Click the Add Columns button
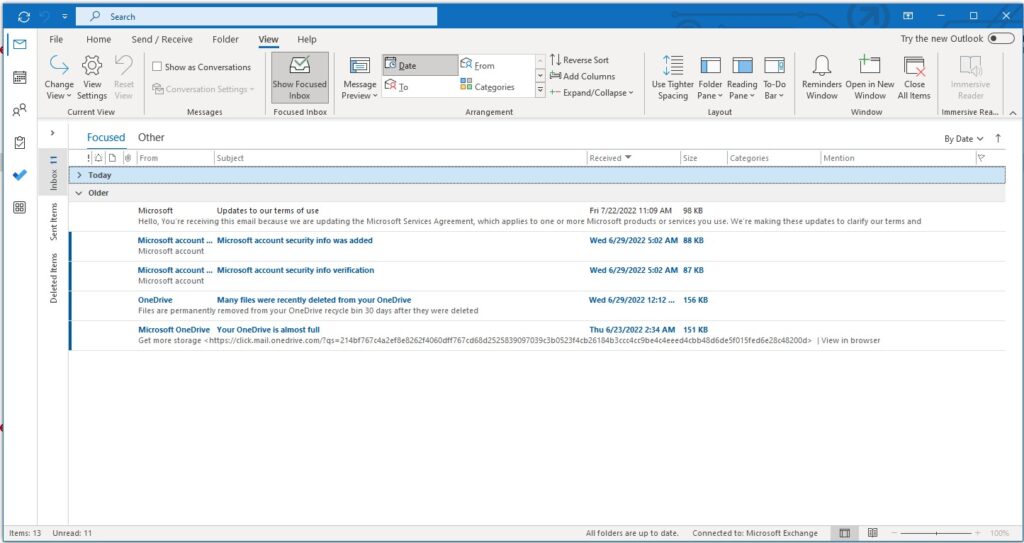The image size is (1024, 543). [x=582, y=76]
